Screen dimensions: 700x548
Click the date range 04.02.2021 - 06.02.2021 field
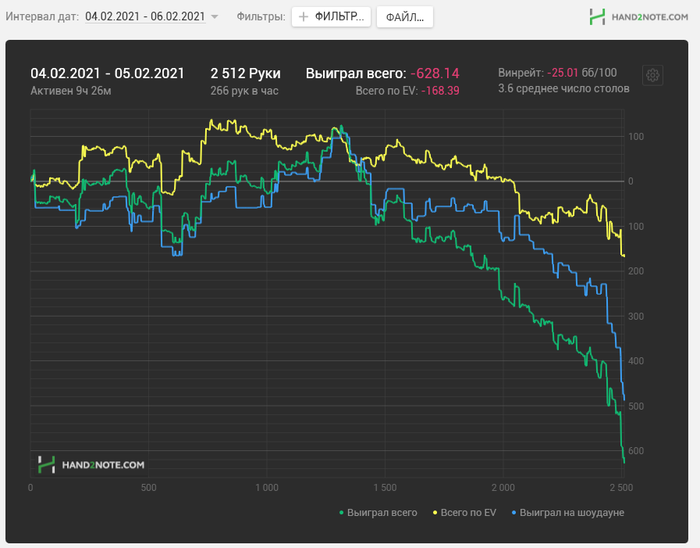[x=145, y=17]
